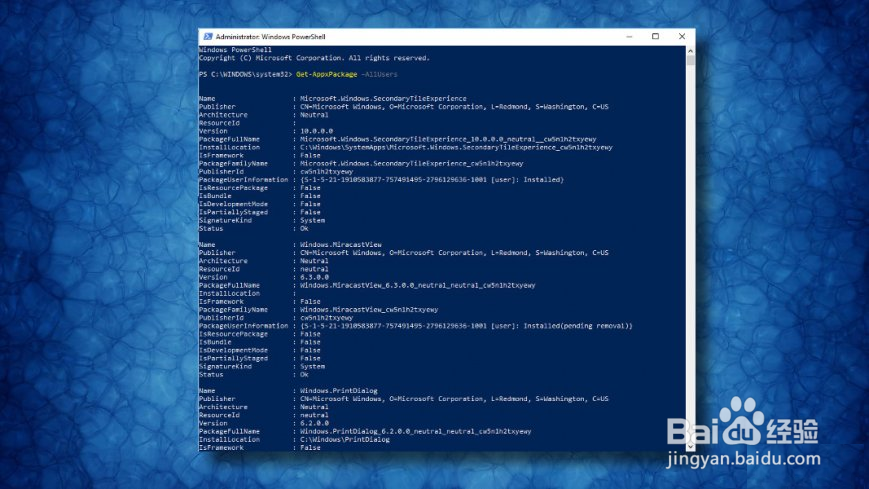
Task: Click the Installed(pending removal) user information line
Action: coord(466,326)
